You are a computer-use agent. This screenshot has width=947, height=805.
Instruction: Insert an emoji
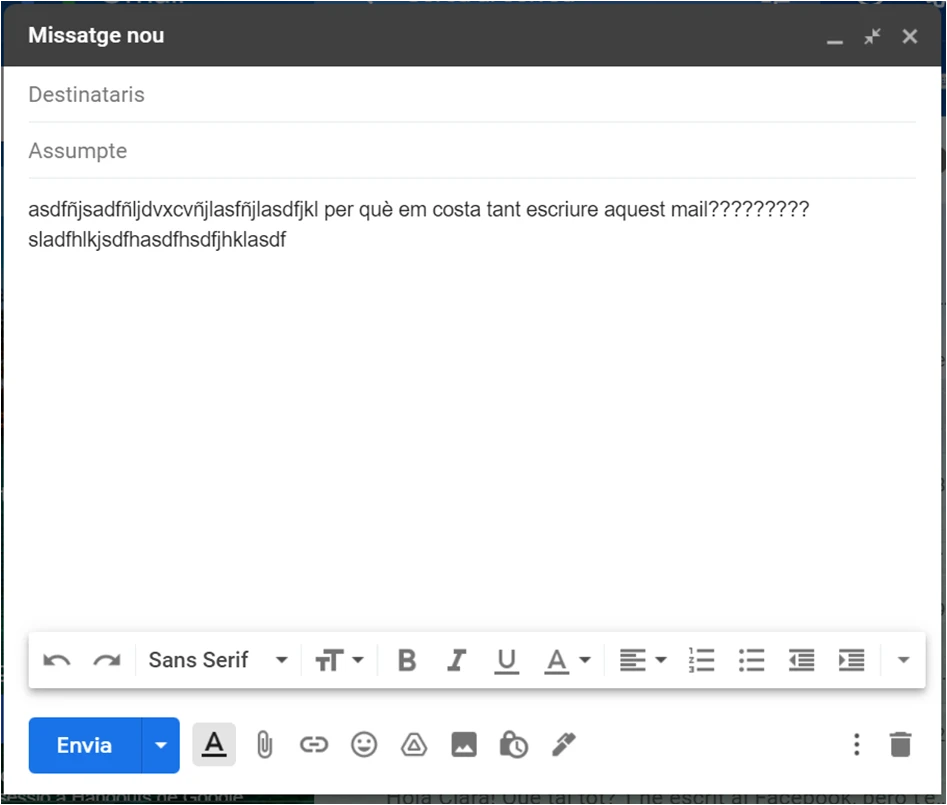tap(364, 745)
